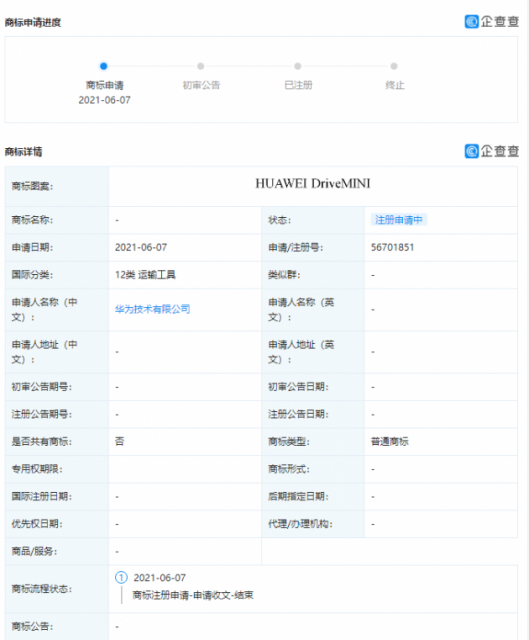This screenshot has height=640, width=529.
Task: Click the 申请/注册号 field label
Action: pos(296,247)
